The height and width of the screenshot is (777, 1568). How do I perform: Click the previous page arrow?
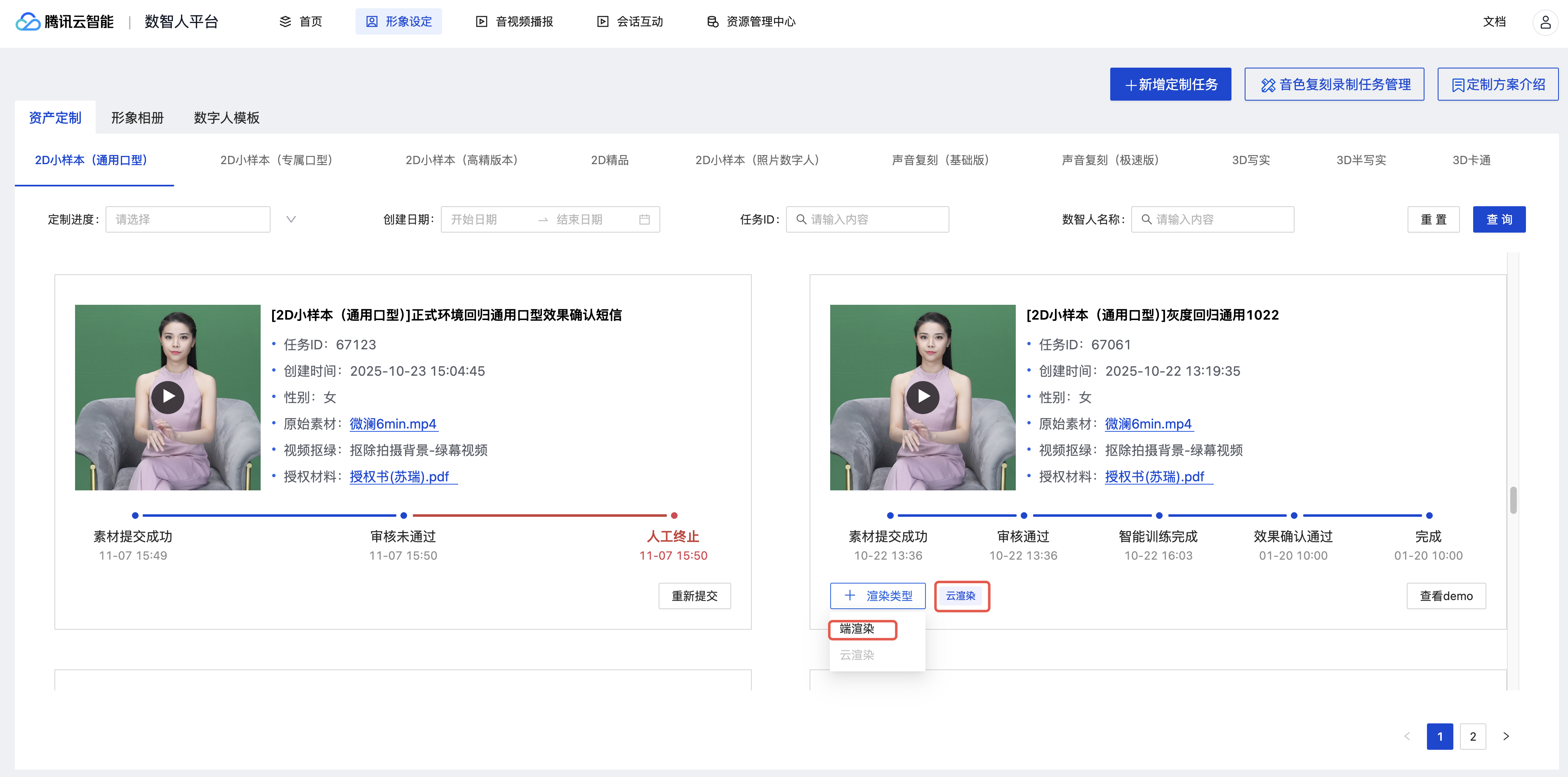[x=1407, y=736]
